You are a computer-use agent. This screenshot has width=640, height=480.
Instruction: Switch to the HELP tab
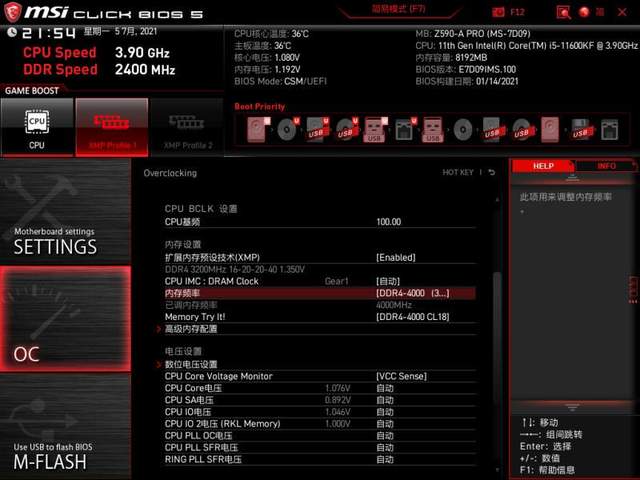(543, 166)
